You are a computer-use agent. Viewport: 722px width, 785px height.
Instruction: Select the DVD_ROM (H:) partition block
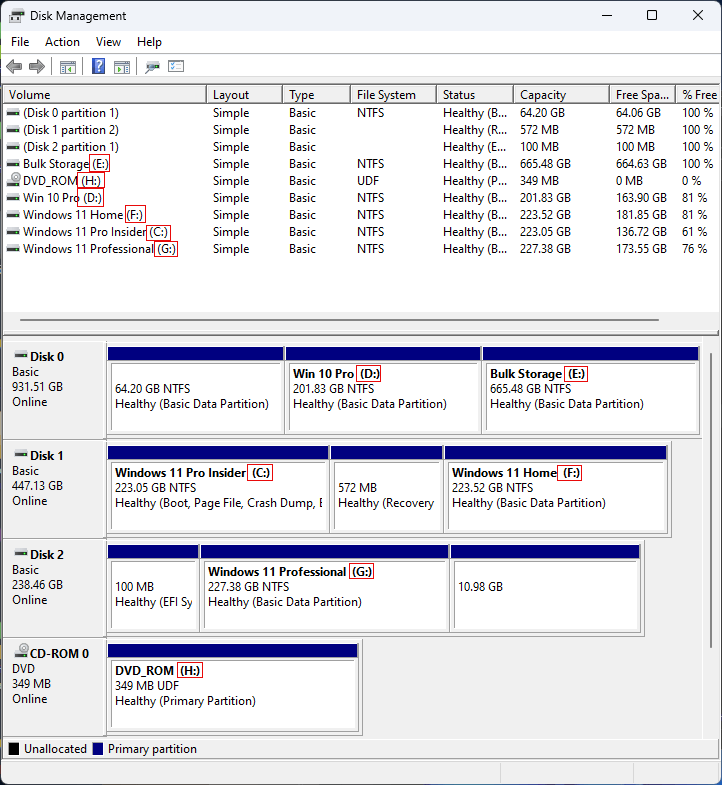pos(233,686)
